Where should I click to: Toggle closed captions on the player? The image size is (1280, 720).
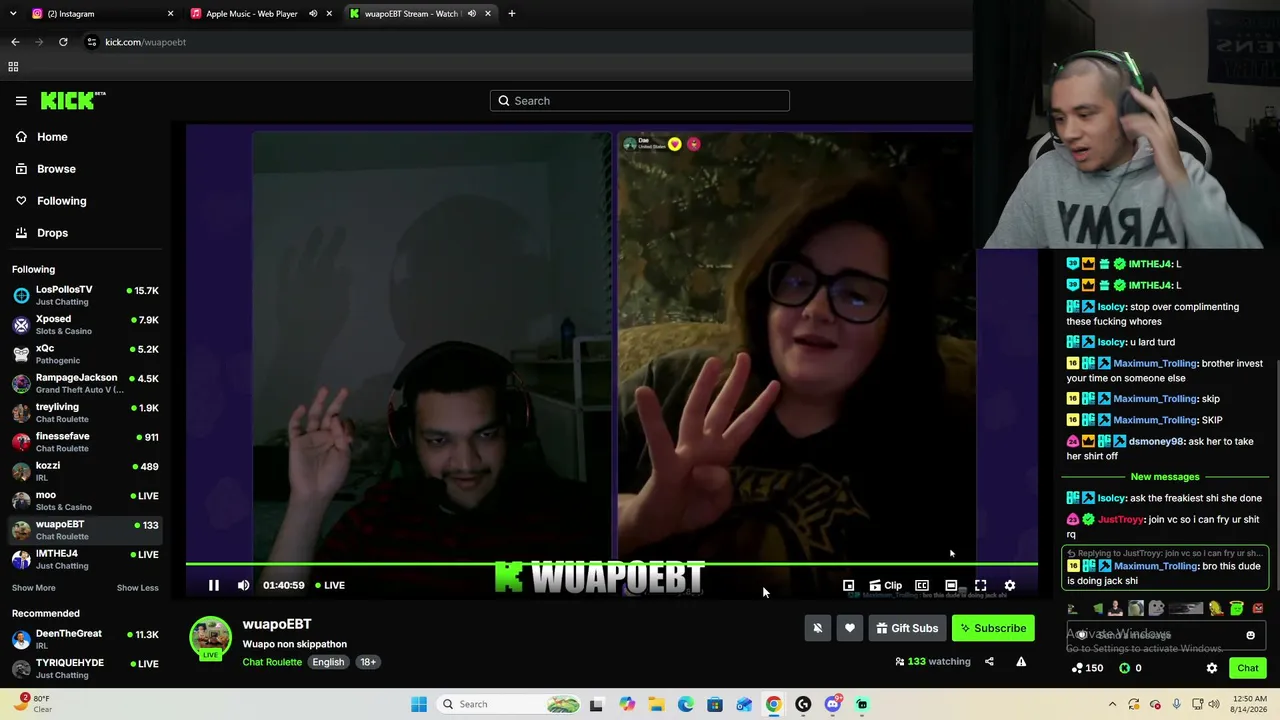point(922,585)
